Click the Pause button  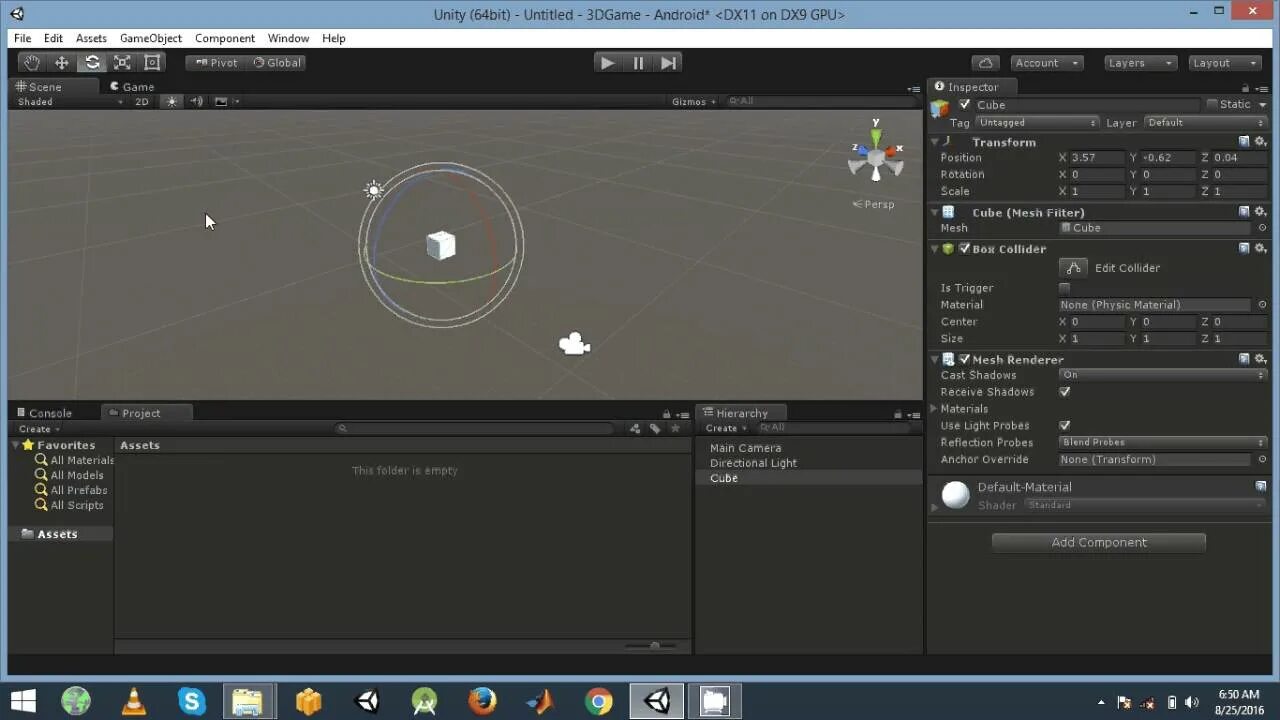point(638,62)
